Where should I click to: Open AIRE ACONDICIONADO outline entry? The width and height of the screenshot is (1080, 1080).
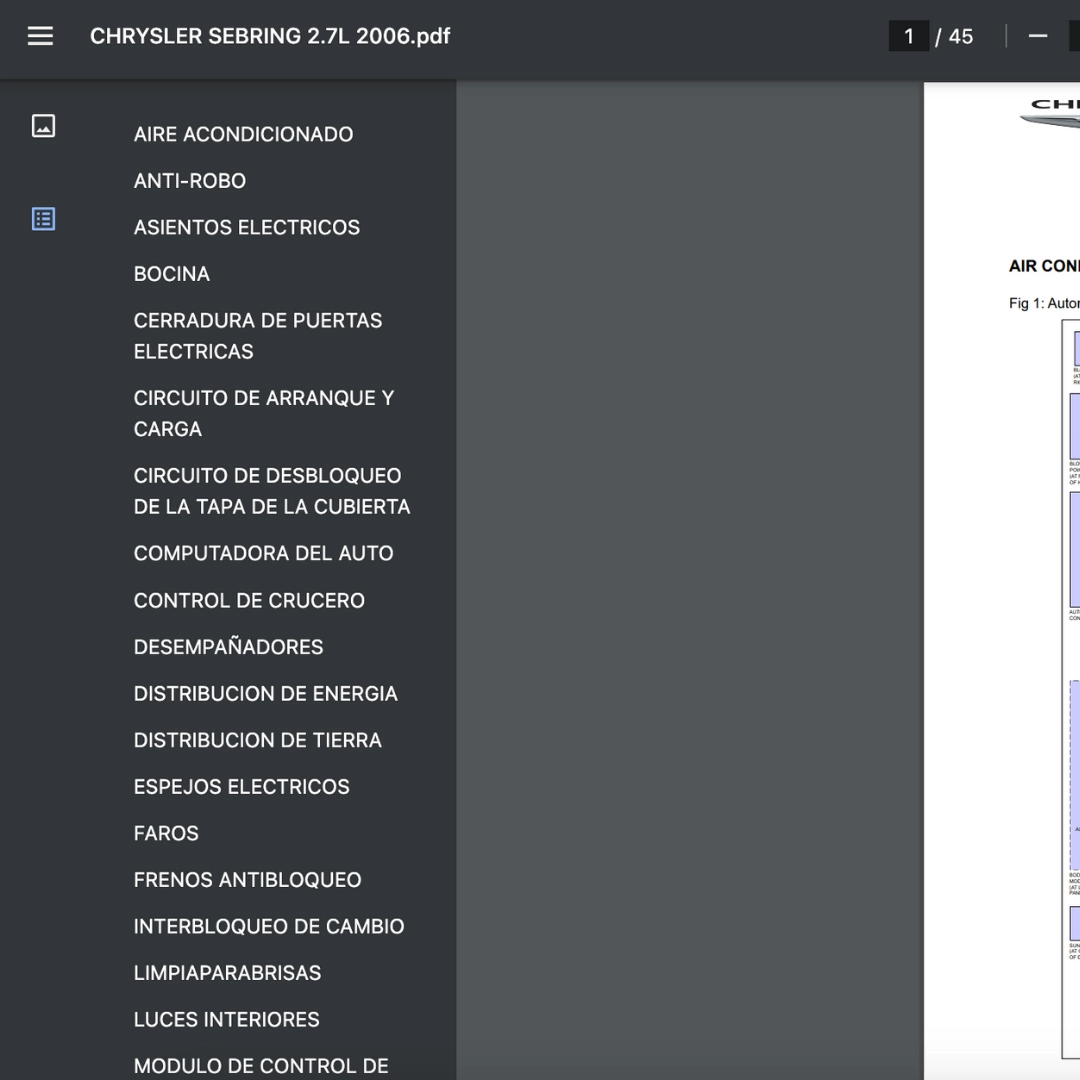(243, 134)
